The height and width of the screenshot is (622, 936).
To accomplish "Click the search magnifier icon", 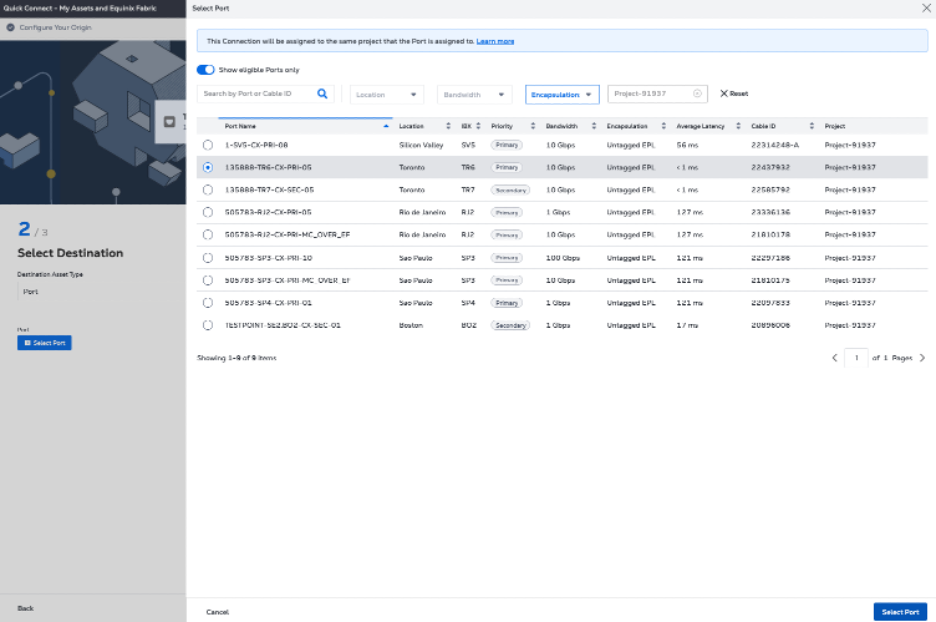I will click(x=322, y=94).
